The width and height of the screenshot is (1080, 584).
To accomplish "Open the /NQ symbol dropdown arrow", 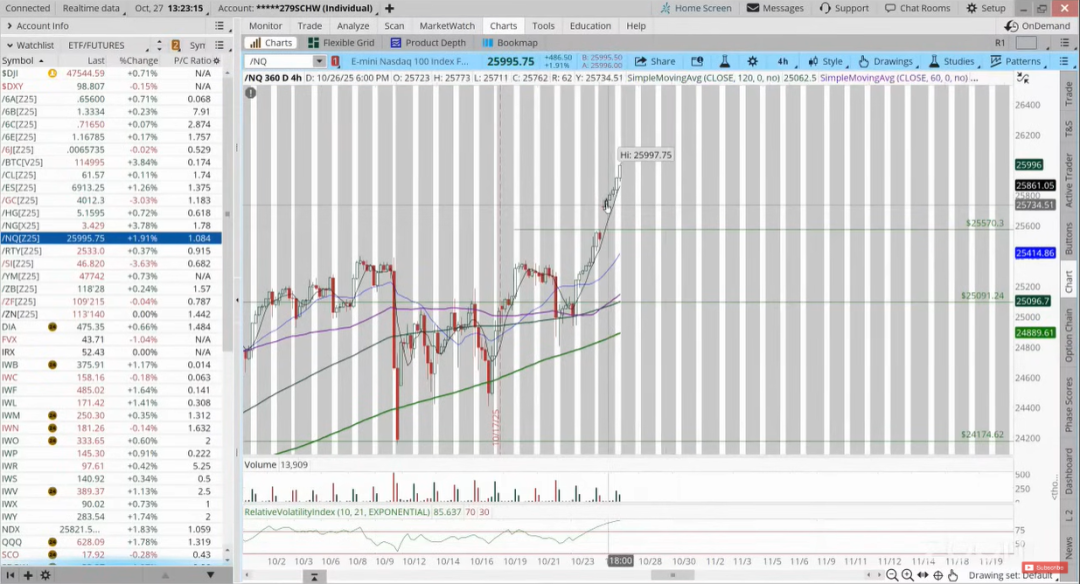I will (319, 61).
